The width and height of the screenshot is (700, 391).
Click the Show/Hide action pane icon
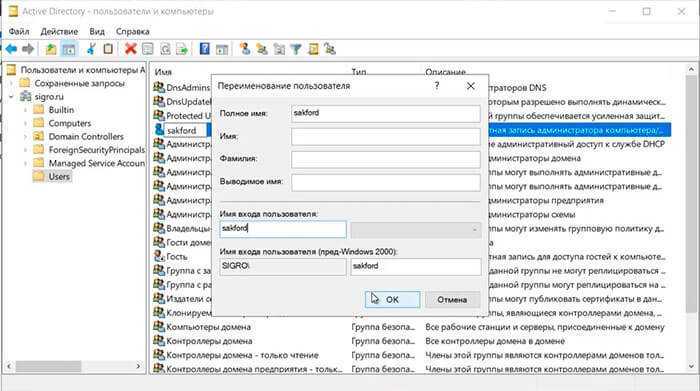click(222, 49)
